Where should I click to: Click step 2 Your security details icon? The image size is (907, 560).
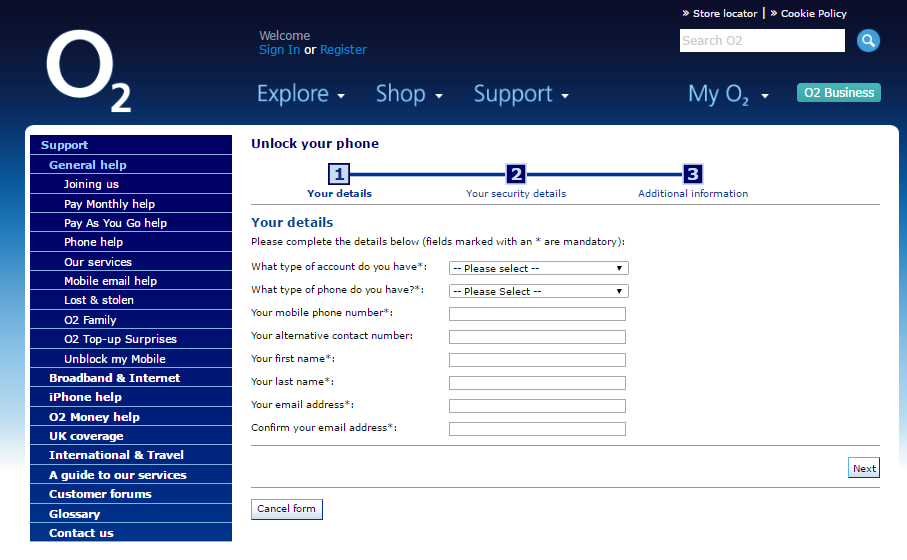[516, 174]
